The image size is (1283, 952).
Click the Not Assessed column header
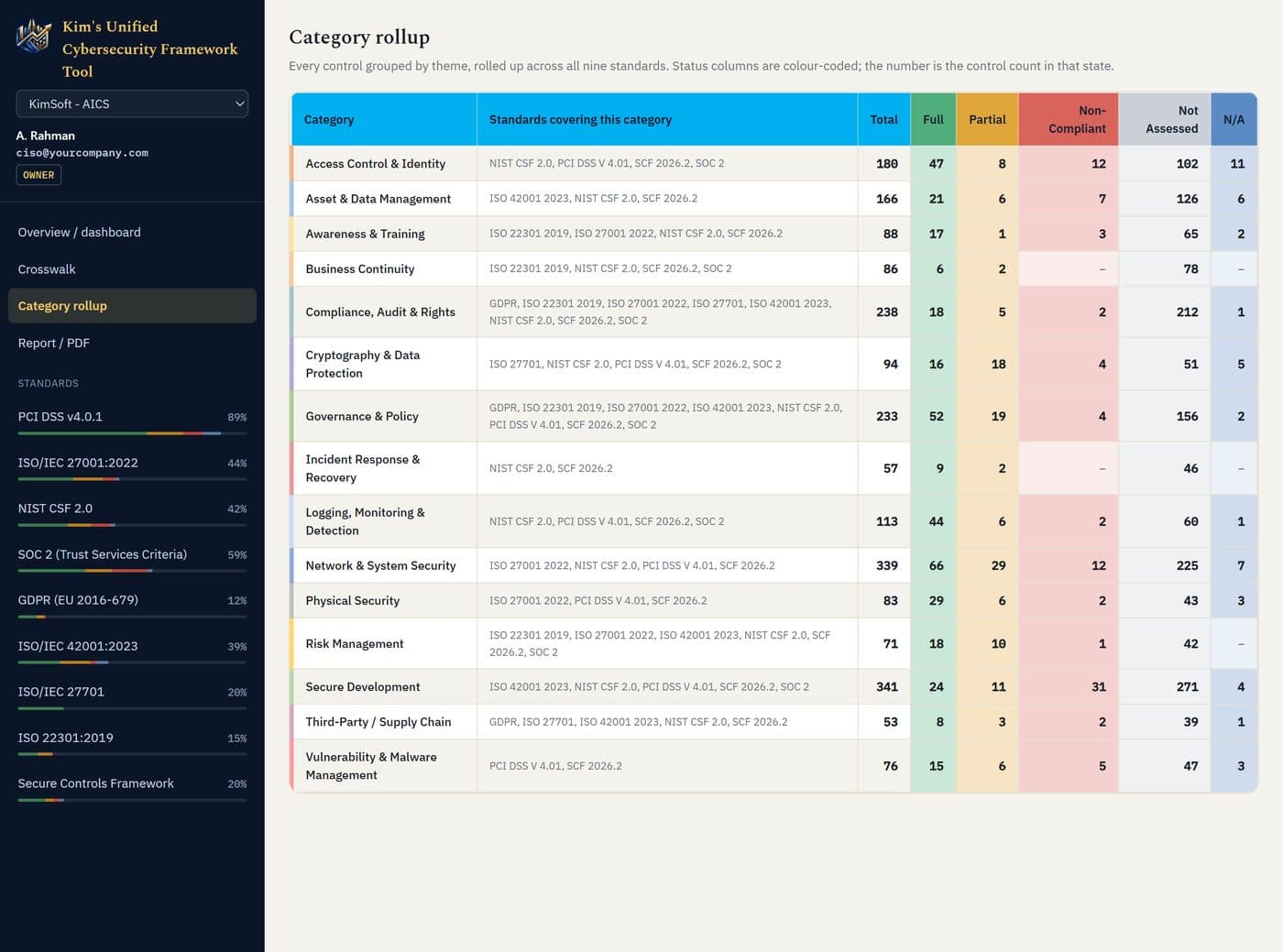click(1165, 119)
